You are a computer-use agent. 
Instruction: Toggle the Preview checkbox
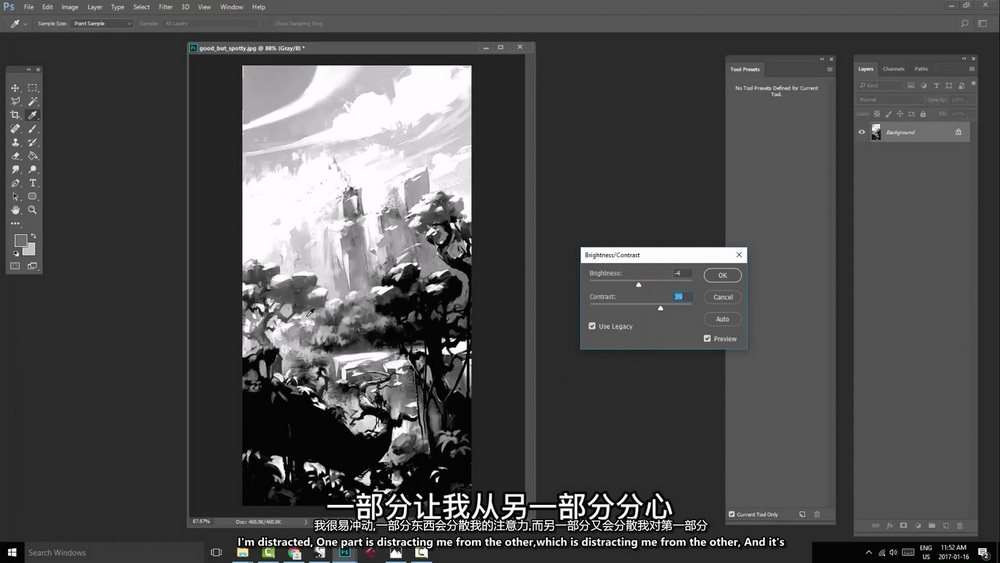coord(707,339)
